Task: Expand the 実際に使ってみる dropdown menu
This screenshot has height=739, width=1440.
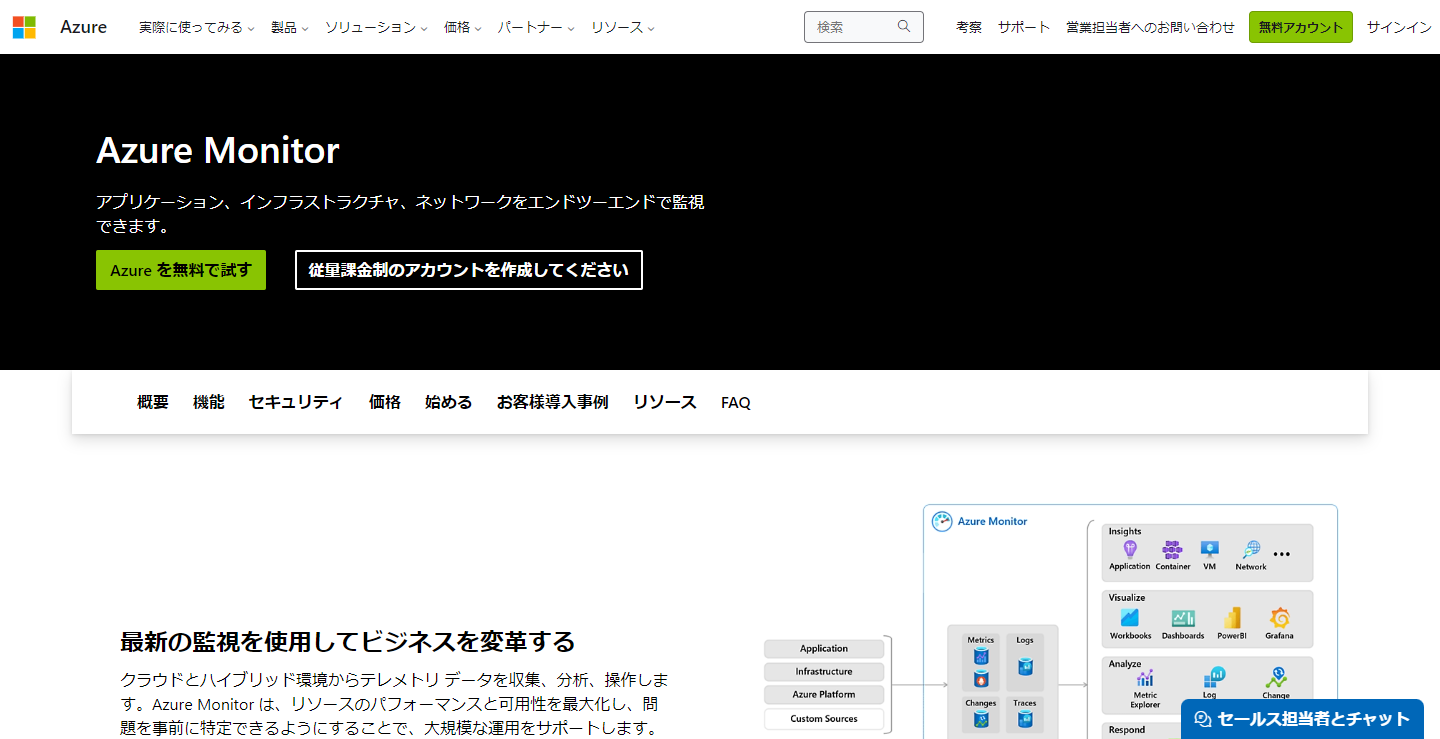Action: (196, 27)
